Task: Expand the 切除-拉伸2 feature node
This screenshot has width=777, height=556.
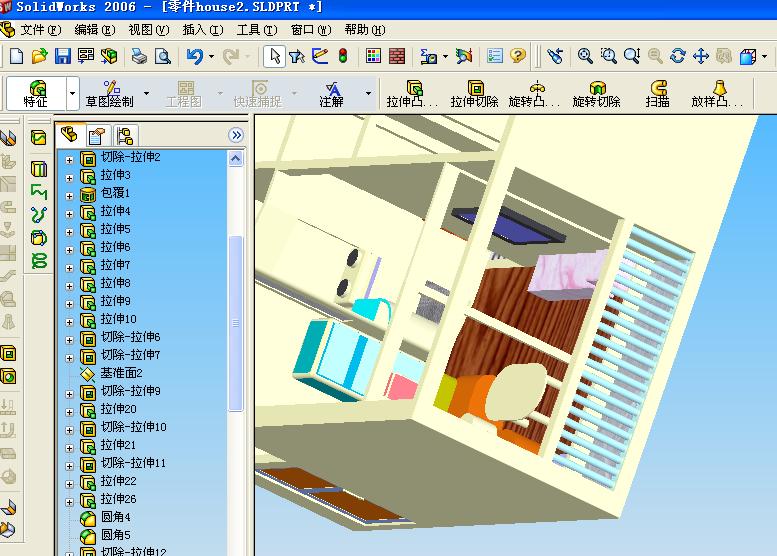Action: 69,160
